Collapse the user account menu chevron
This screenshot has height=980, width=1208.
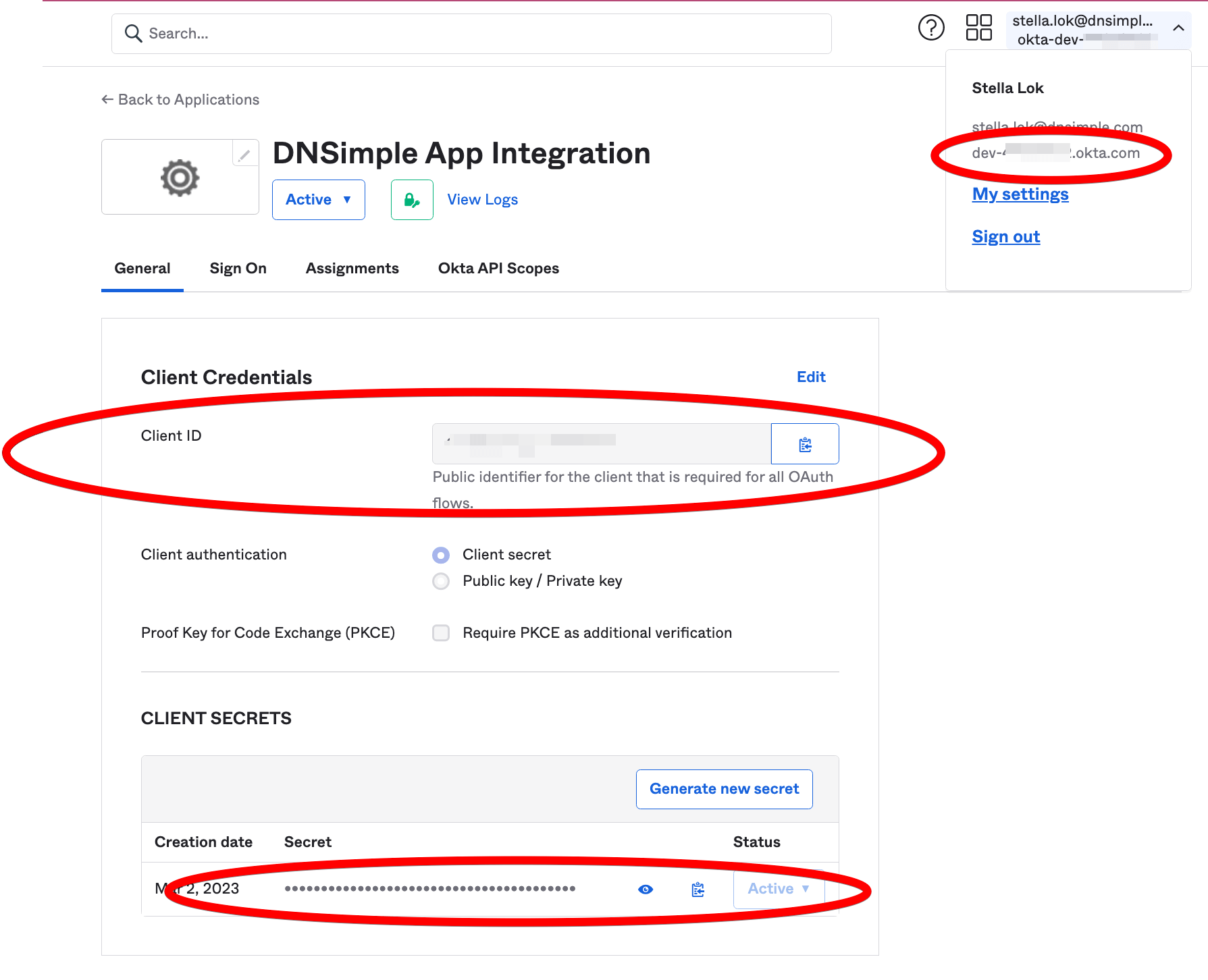[1178, 28]
